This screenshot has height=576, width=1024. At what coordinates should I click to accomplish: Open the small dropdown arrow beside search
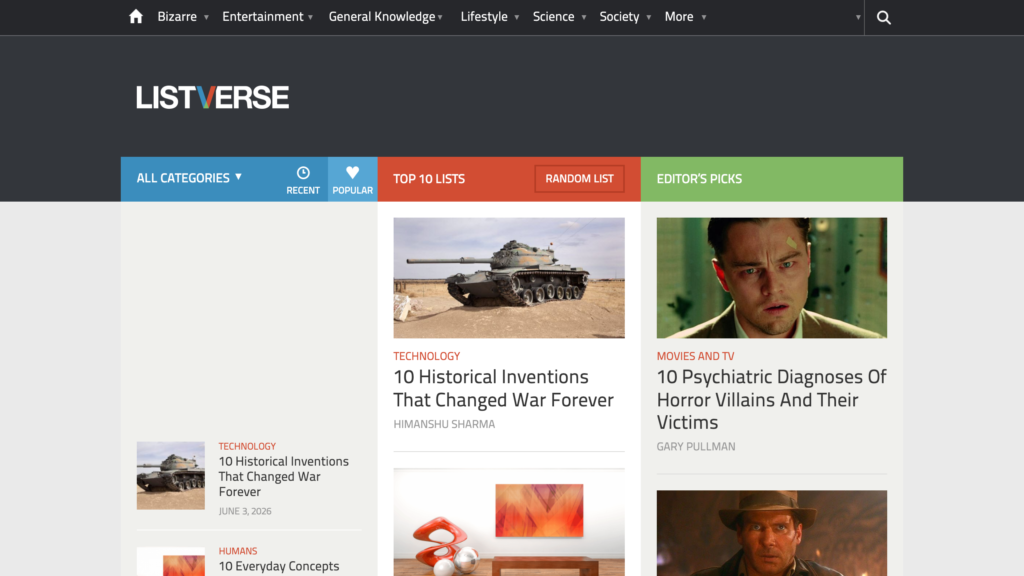tap(858, 18)
